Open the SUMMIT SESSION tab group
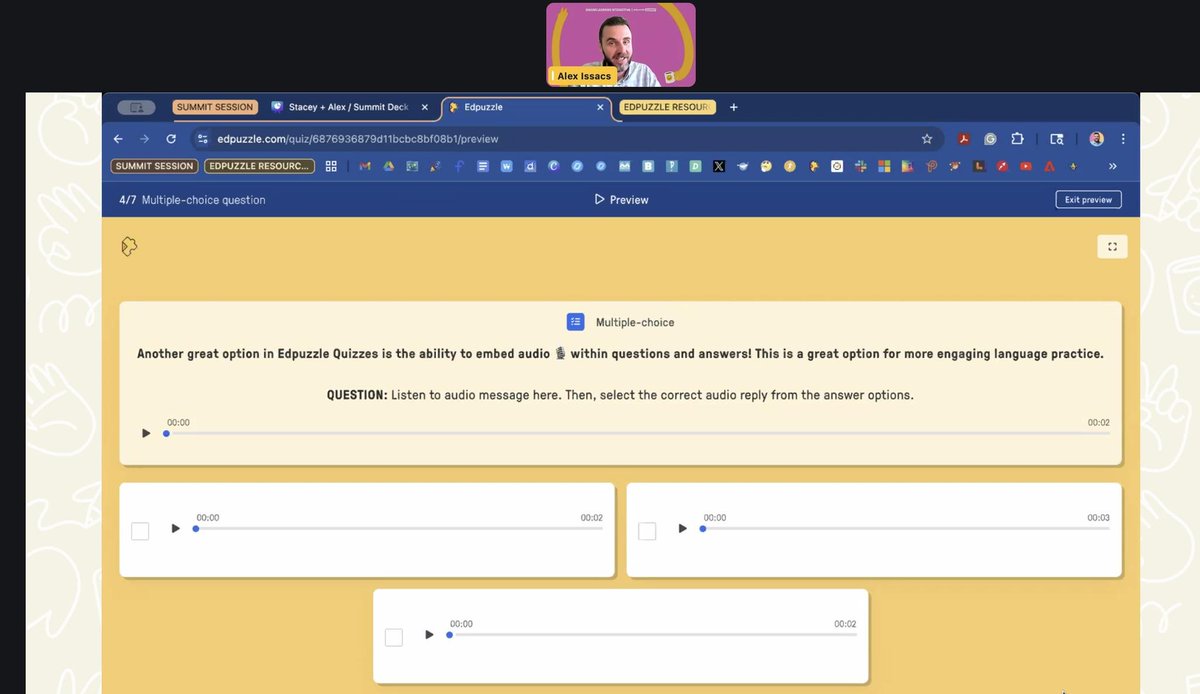This screenshot has width=1200, height=694. click(x=215, y=107)
